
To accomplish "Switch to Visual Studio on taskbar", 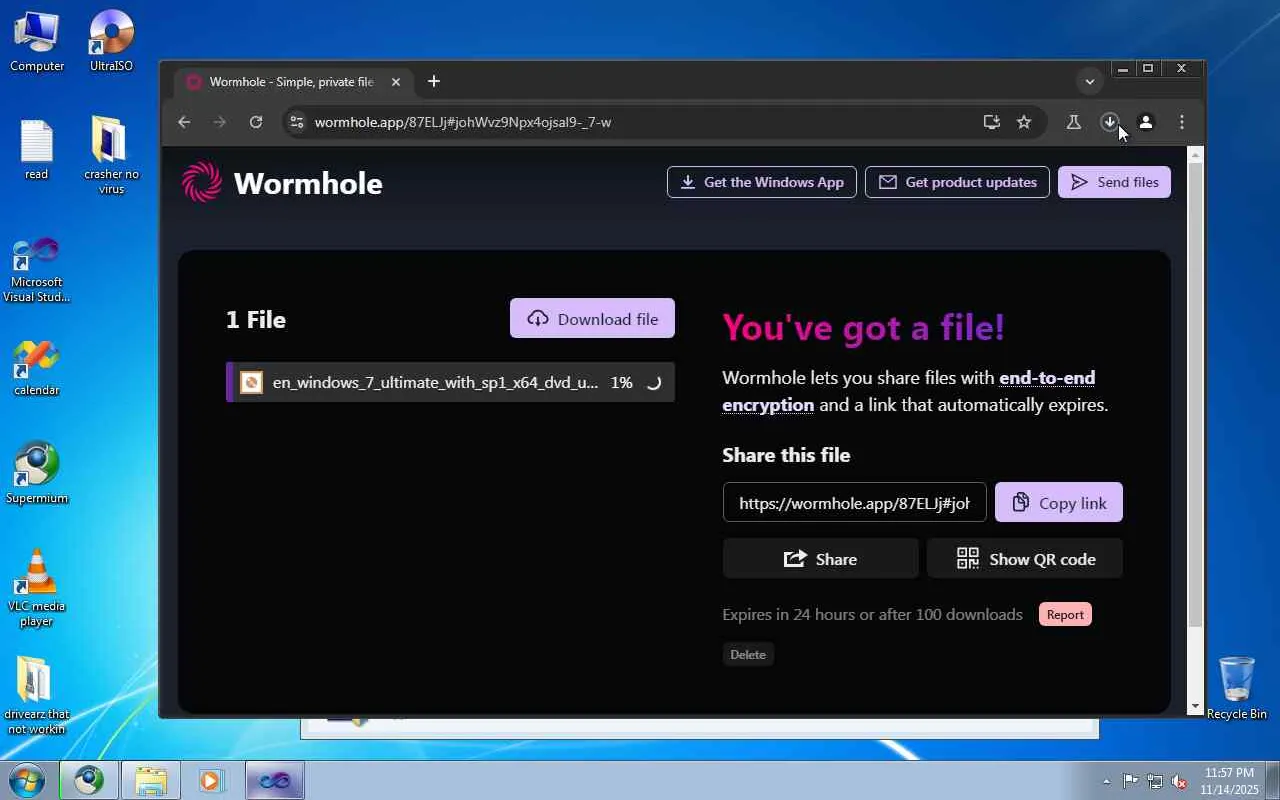I will (x=274, y=780).
